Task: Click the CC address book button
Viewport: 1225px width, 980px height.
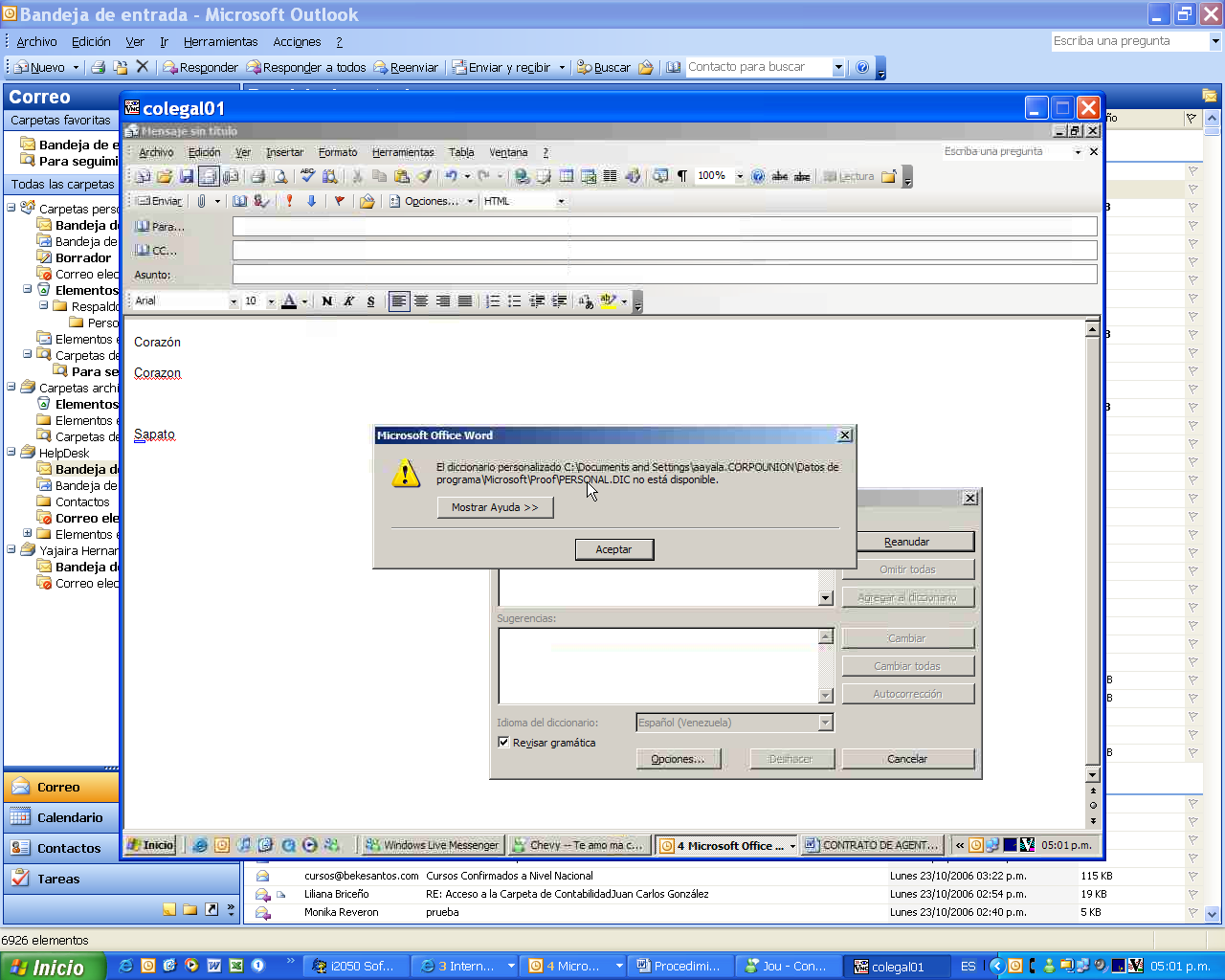Action: [x=156, y=251]
